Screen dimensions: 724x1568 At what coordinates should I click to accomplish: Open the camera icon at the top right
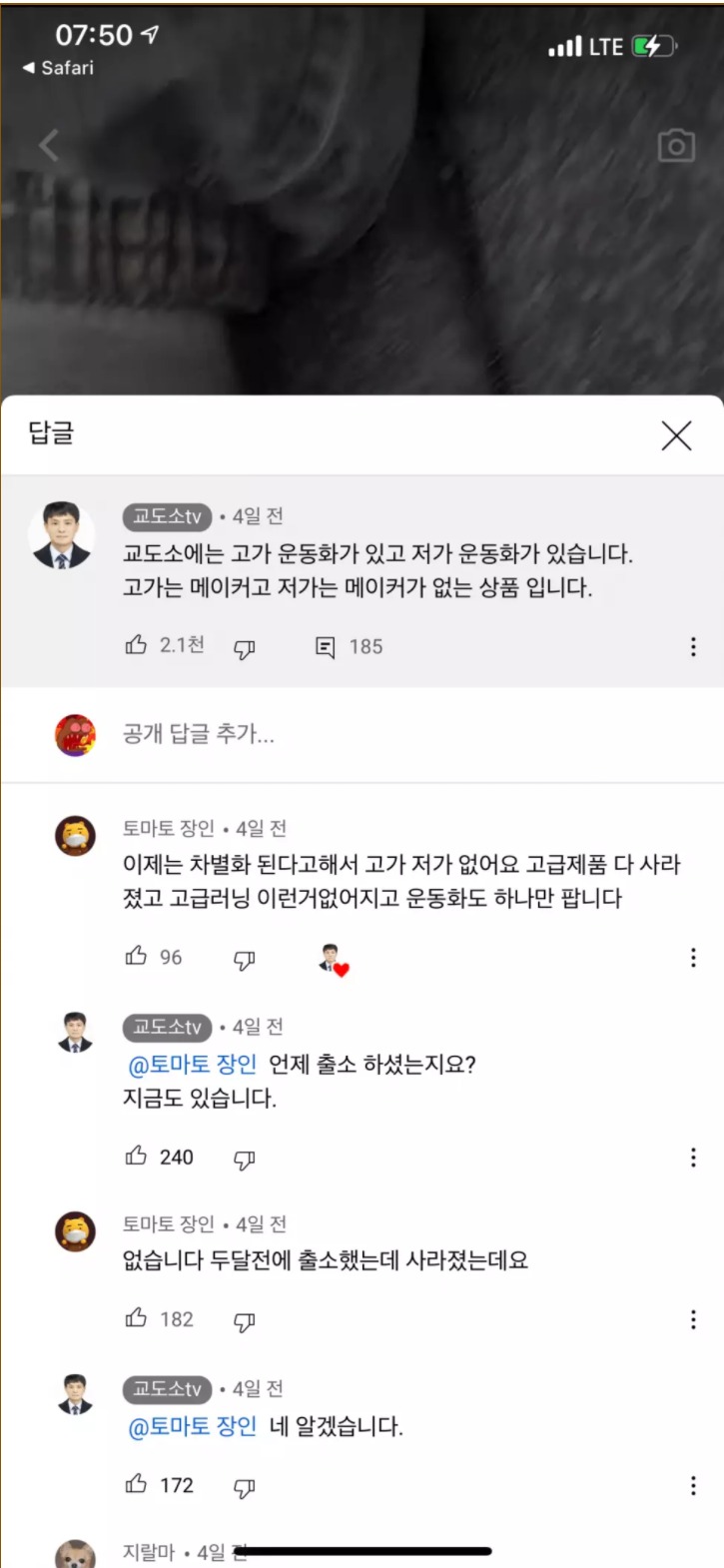point(676,146)
